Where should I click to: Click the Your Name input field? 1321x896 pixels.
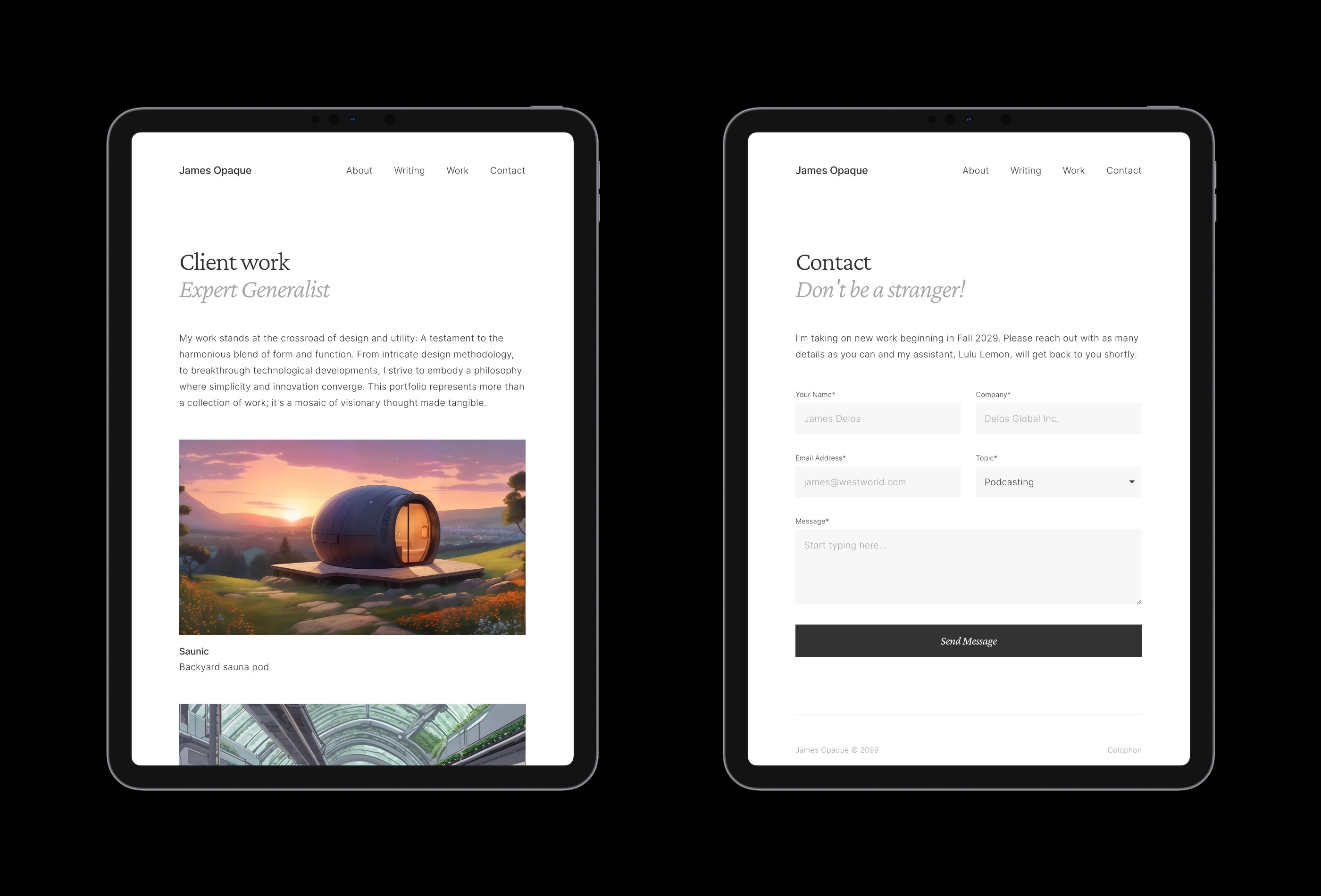[878, 418]
